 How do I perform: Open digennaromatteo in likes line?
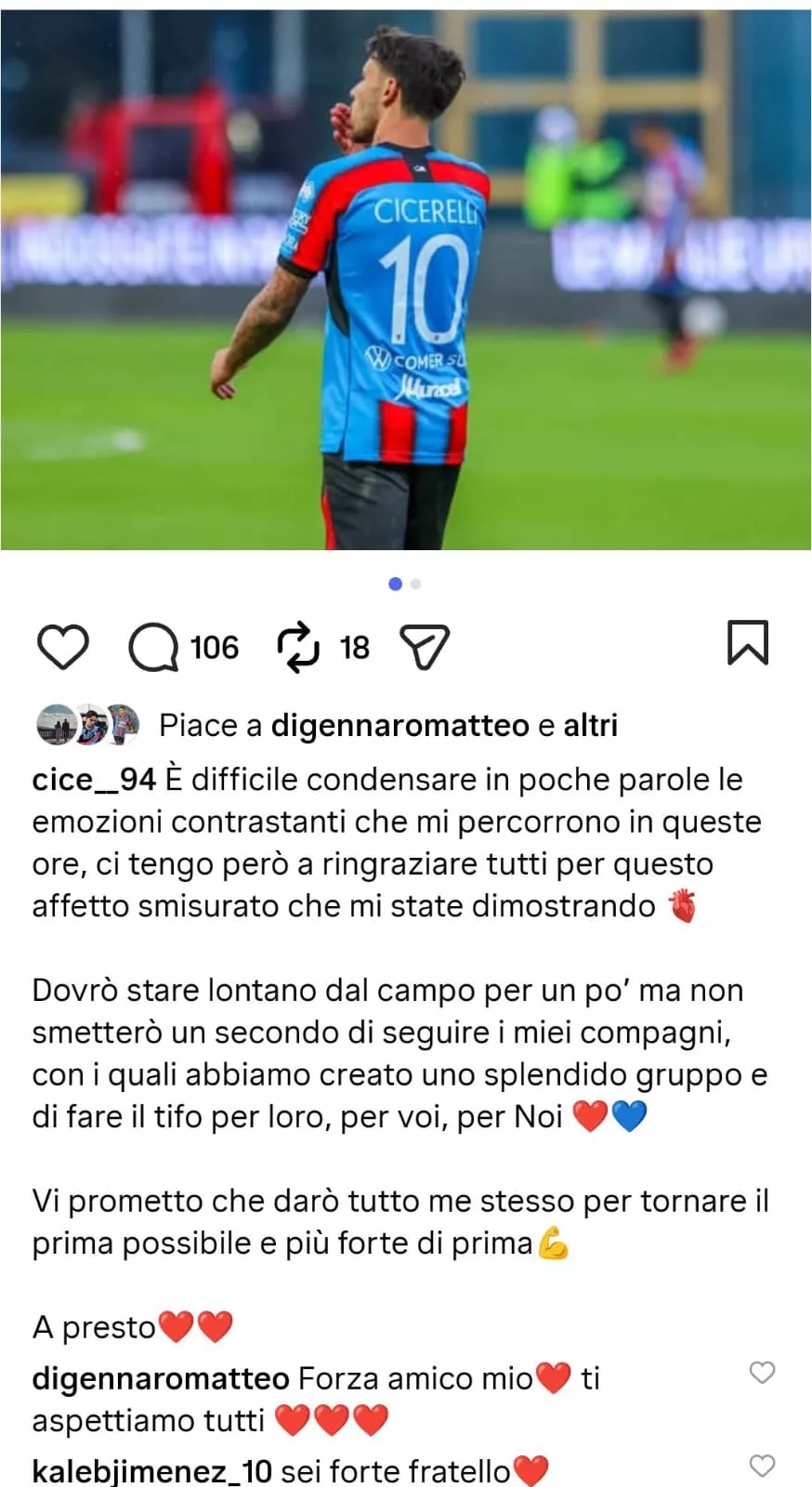[x=400, y=725]
